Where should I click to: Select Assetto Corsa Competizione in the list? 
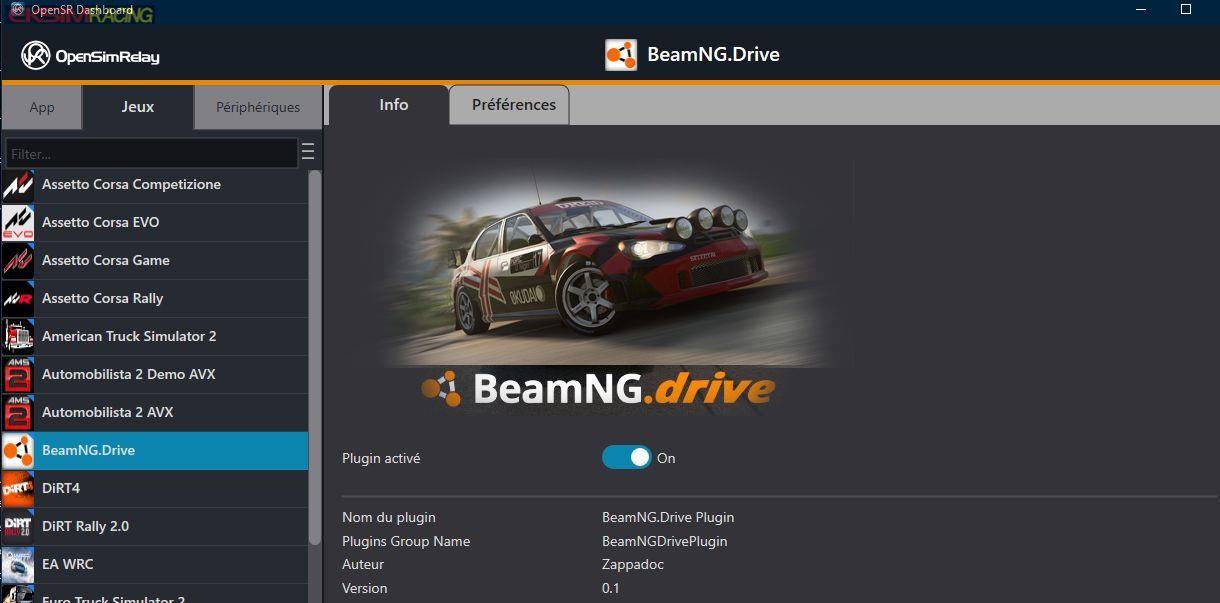tap(155, 185)
